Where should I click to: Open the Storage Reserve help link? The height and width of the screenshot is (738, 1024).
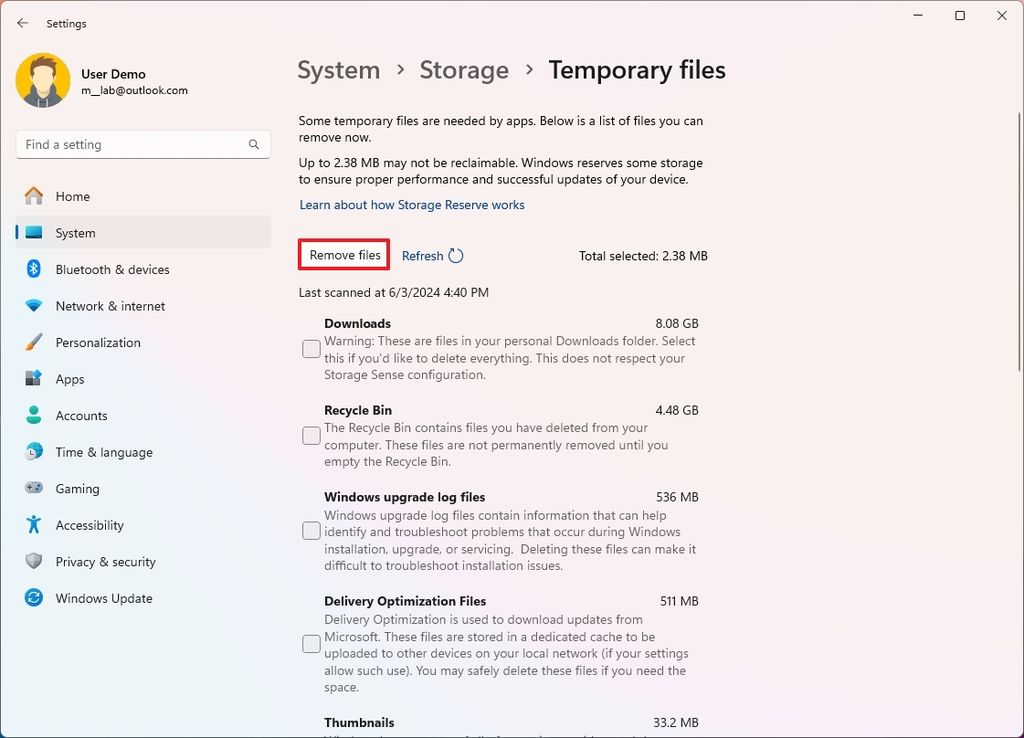pyautogui.click(x=412, y=204)
